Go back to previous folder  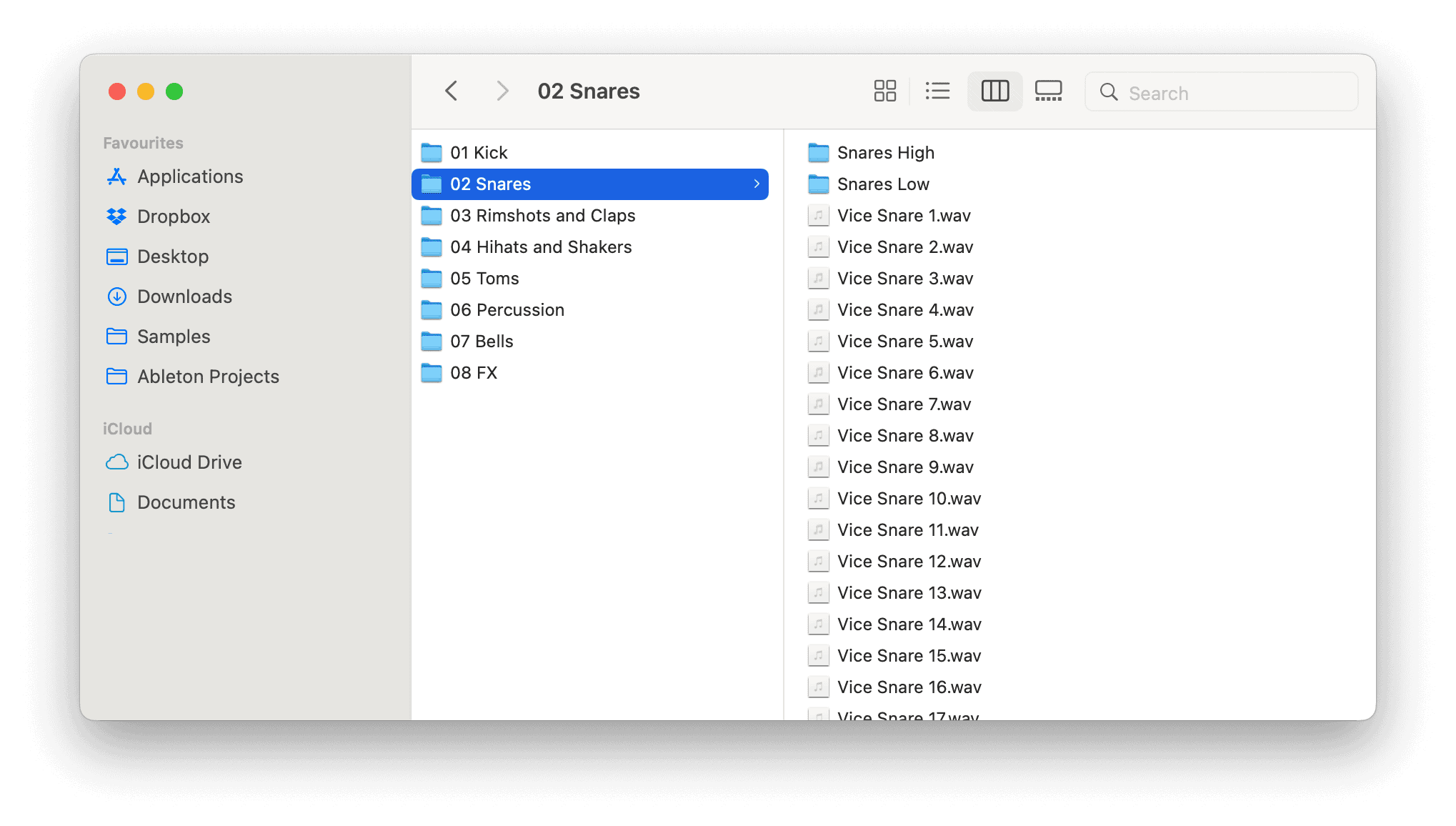click(x=451, y=91)
